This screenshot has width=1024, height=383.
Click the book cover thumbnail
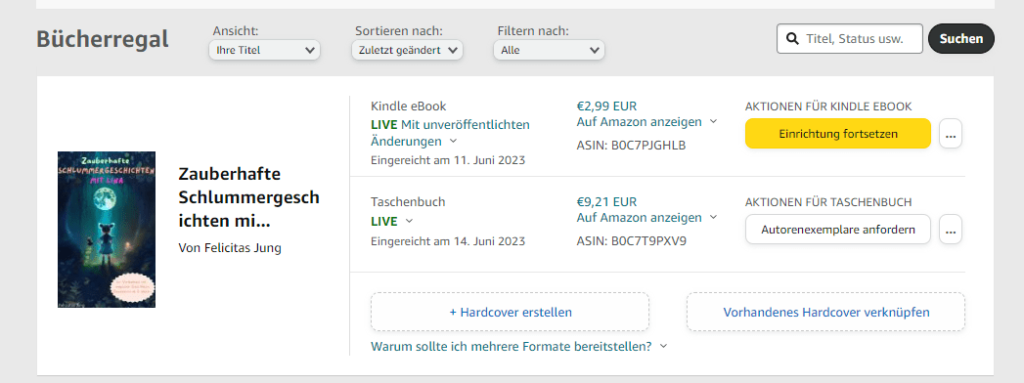click(106, 229)
